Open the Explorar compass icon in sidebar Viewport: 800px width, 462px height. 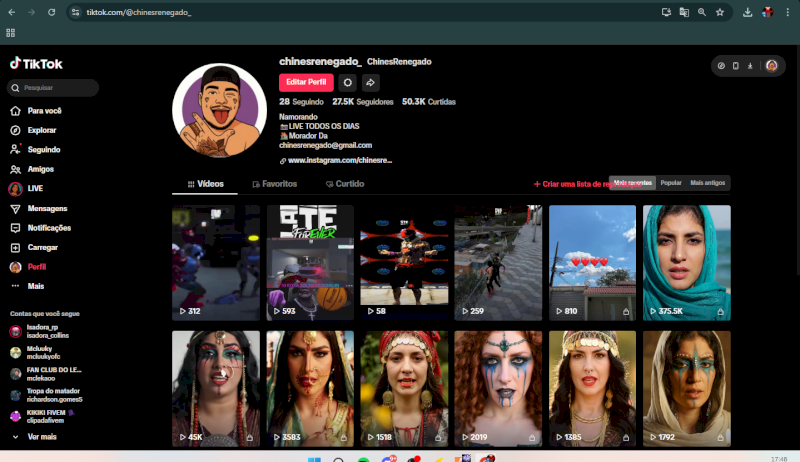(15, 130)
